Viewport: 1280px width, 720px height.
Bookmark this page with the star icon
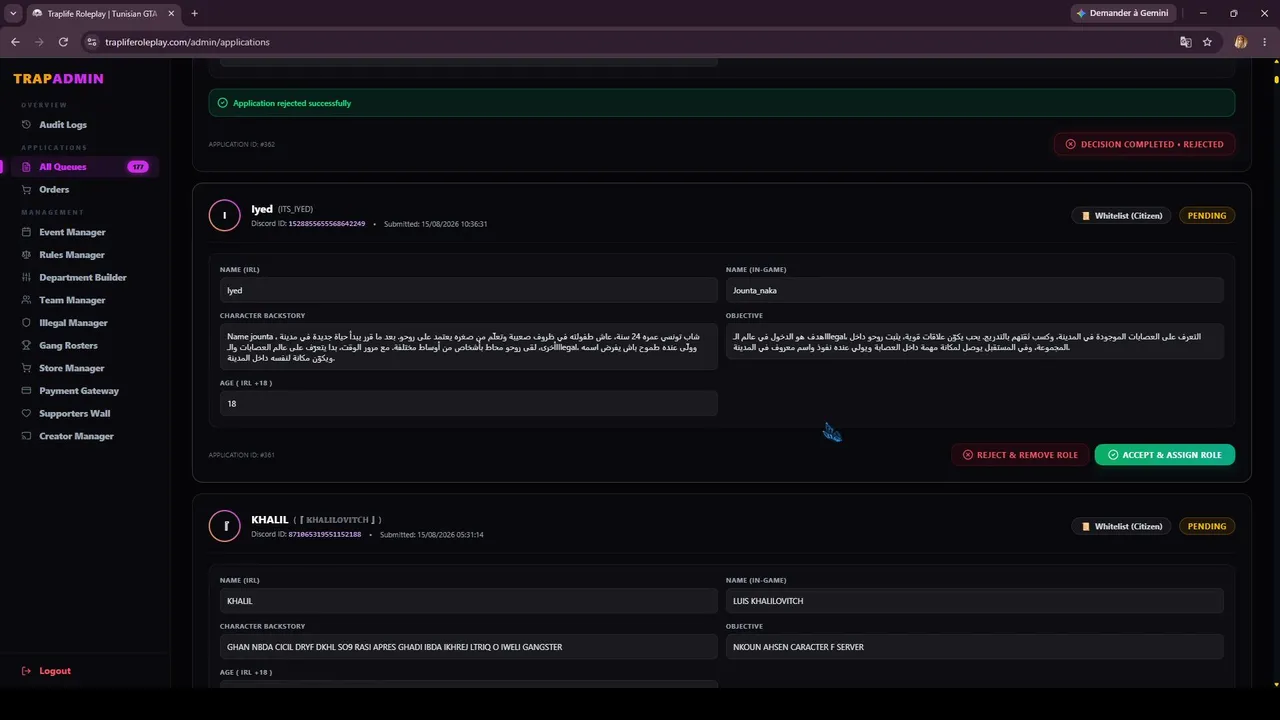(1207, 42)
